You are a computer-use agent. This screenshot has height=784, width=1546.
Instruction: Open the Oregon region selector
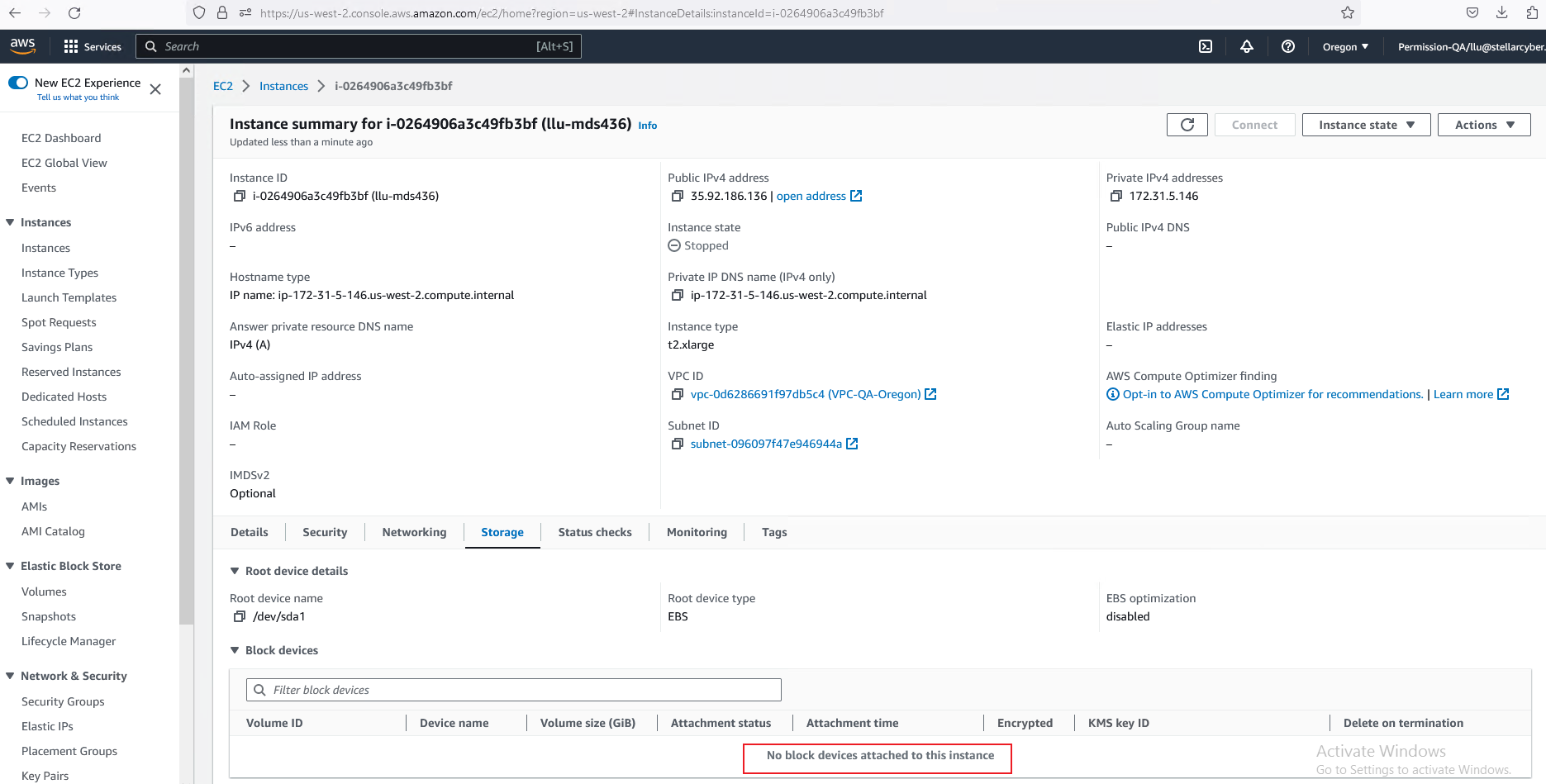(x=1345, y=47)
